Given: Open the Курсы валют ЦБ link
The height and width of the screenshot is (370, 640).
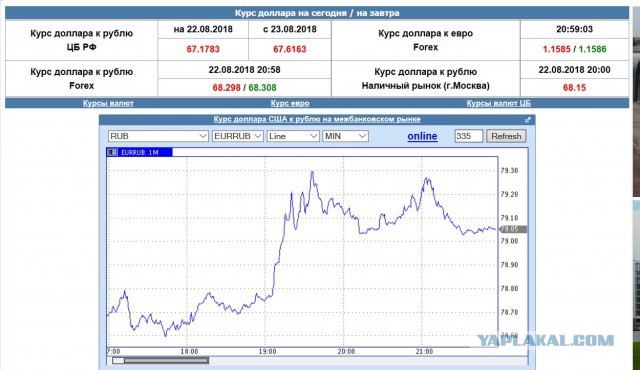Looking at the screenshot, I should click(498, 103).
